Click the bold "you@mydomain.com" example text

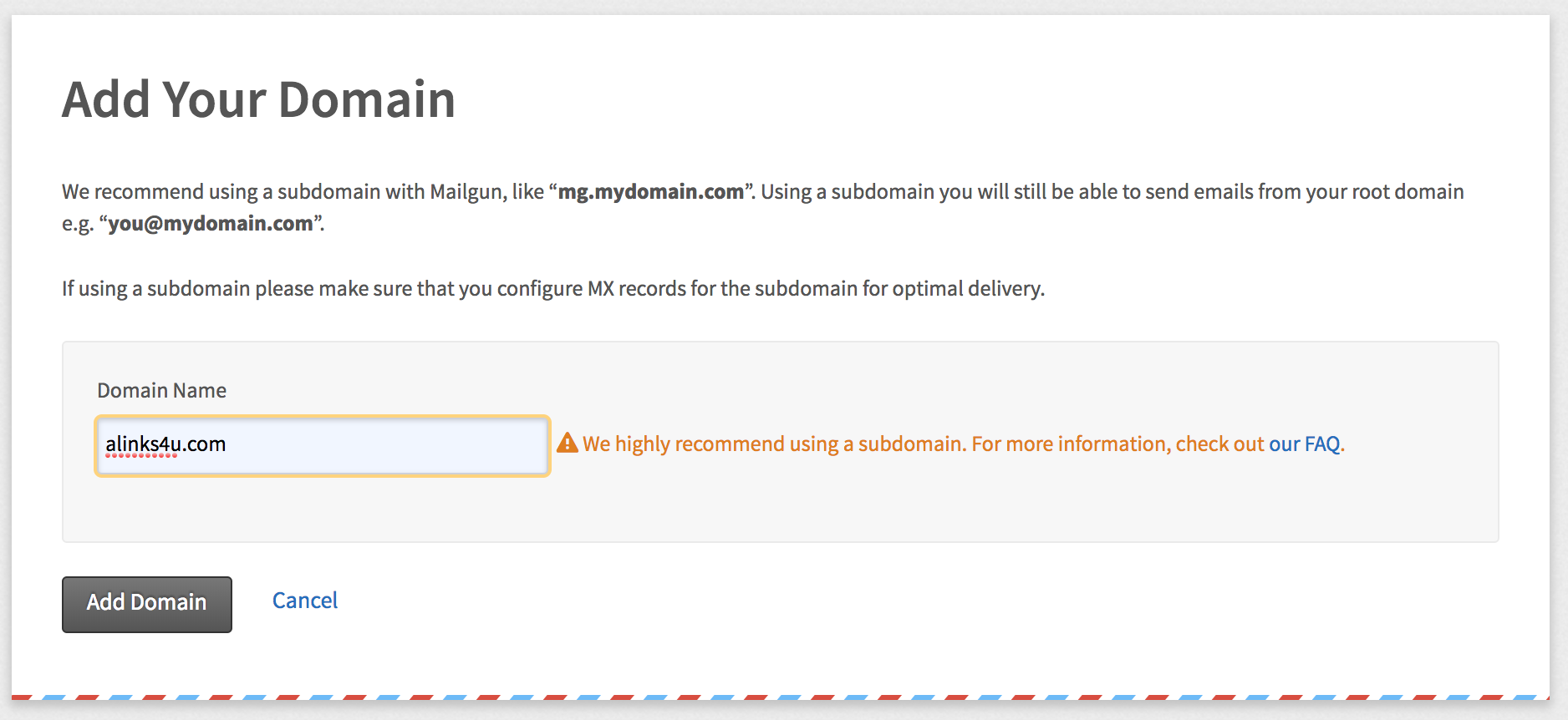coord(211,223)
